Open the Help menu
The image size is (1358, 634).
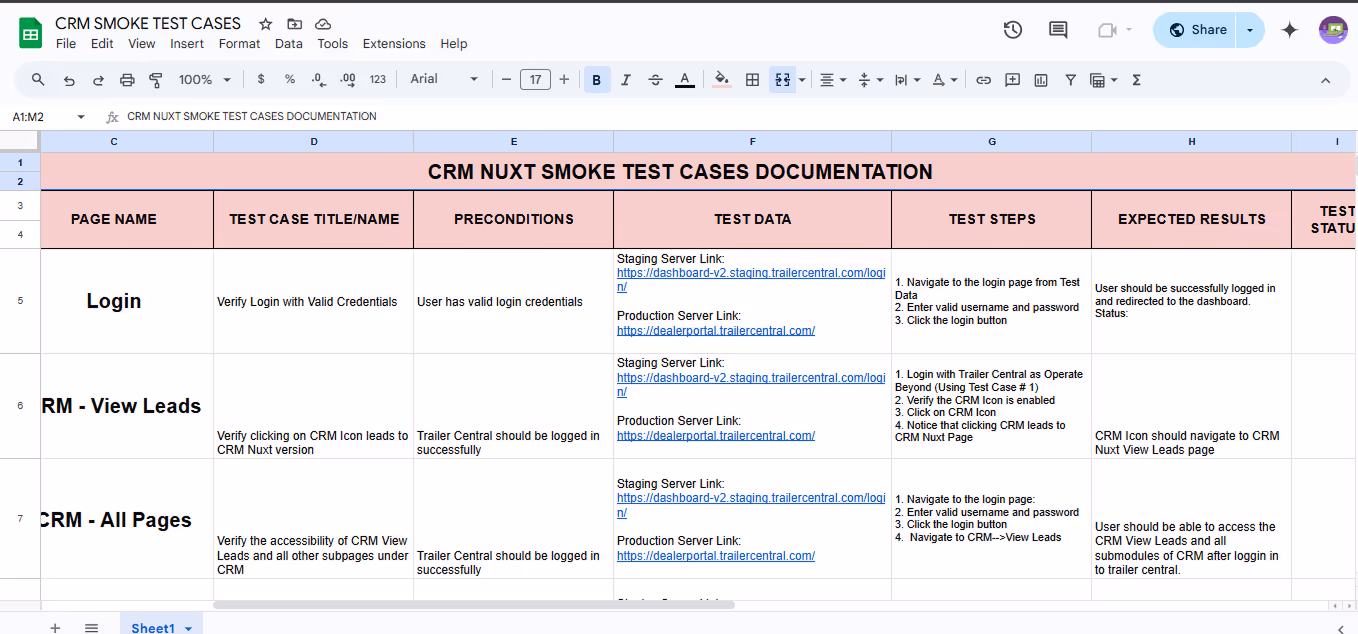pyautogui.click(x=454, y=44)
